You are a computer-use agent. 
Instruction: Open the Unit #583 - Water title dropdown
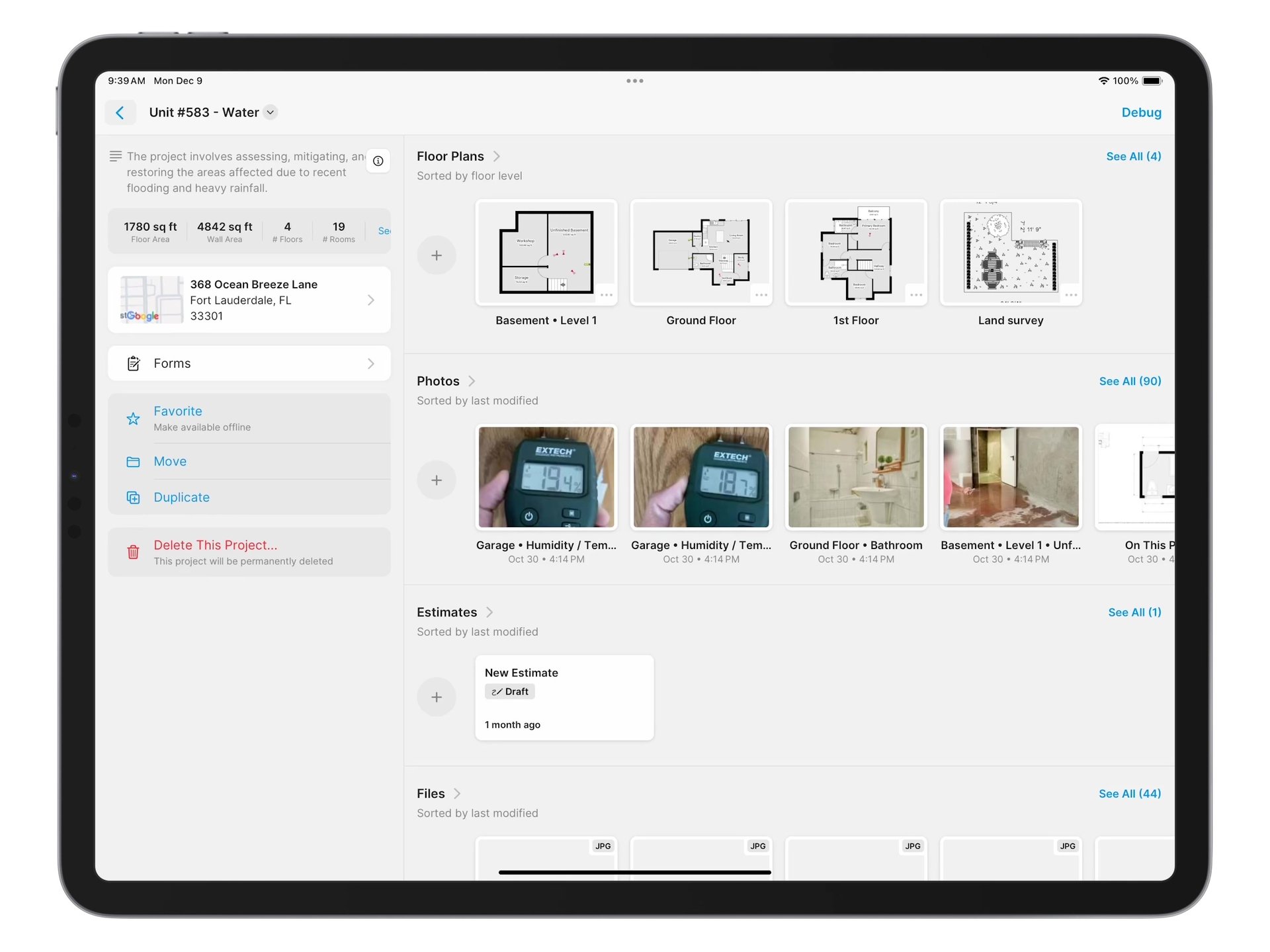(x=270, y=112)
